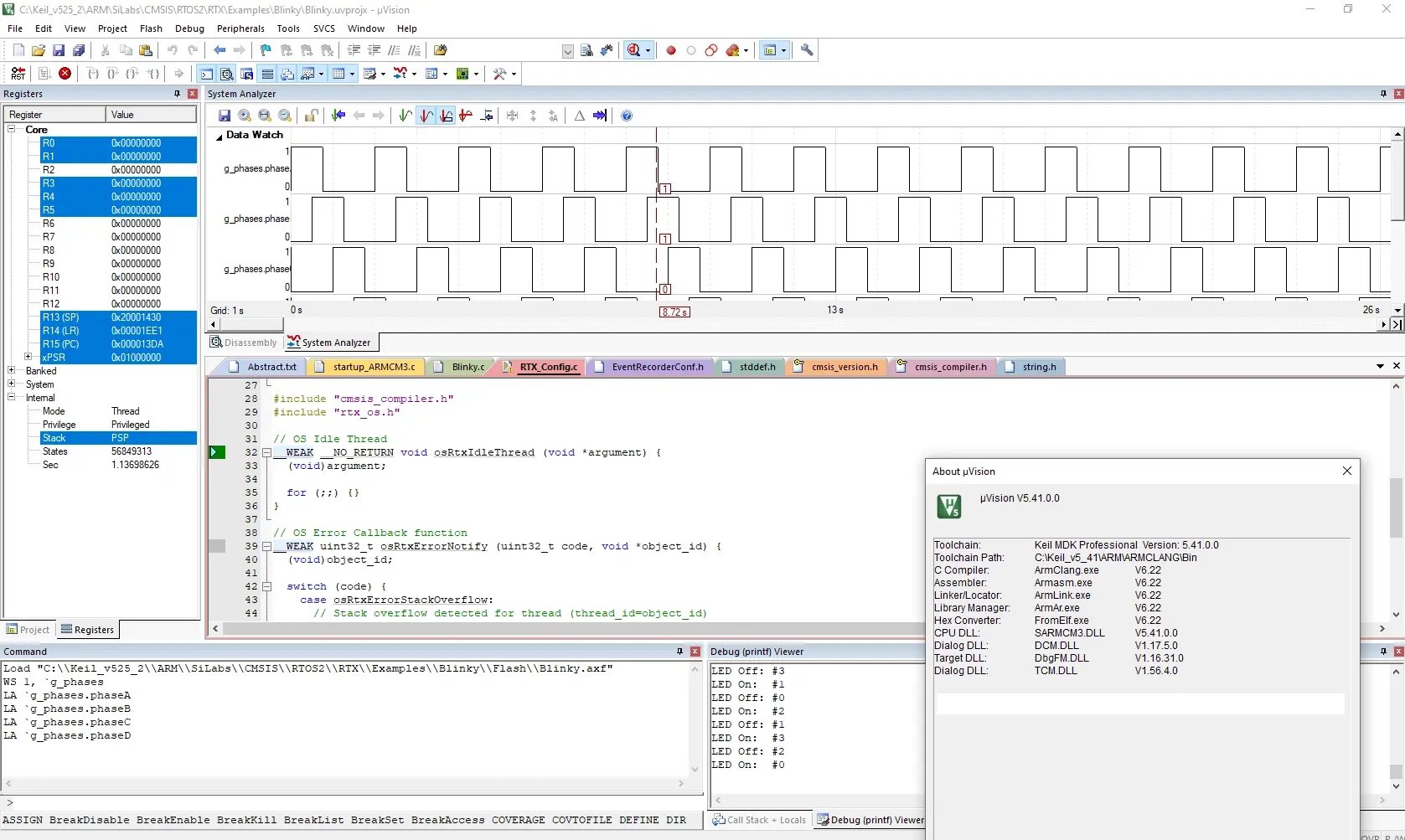This screenshot has height=840, width=1405.
Task: Open target options with the wrench icon
Action: point(807,50)
